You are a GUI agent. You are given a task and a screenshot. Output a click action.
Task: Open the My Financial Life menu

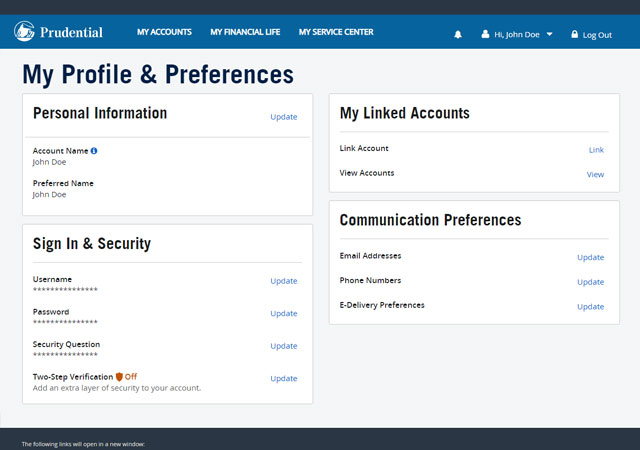(x=245, y=32)
